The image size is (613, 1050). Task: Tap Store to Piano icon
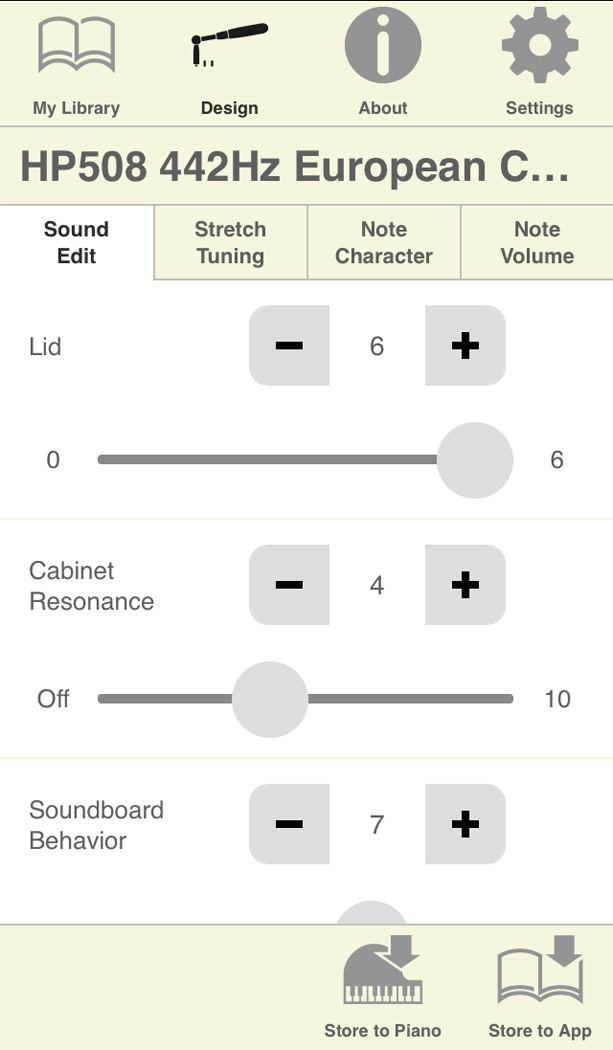383,970
